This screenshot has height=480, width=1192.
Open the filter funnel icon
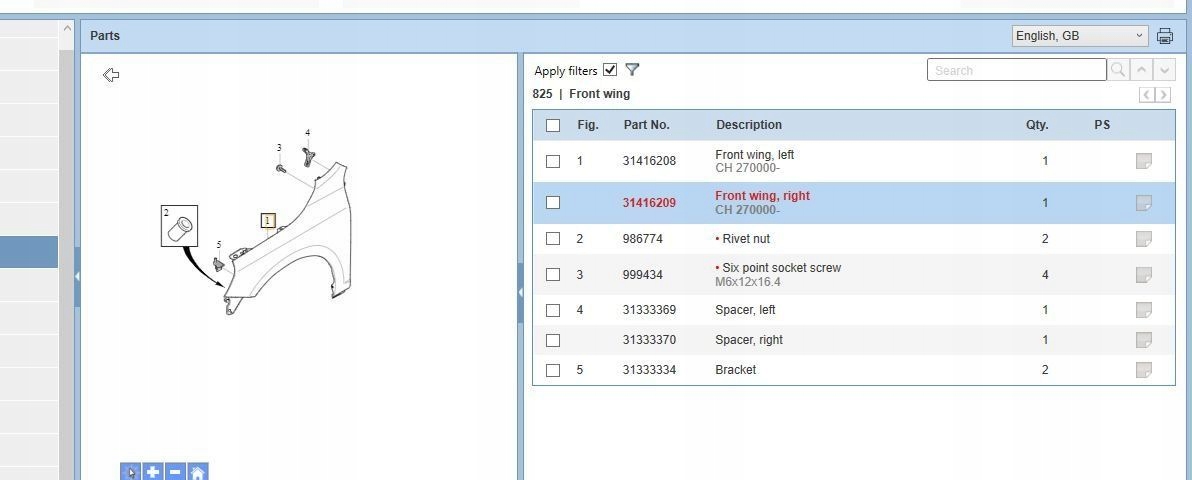point(632,70)
